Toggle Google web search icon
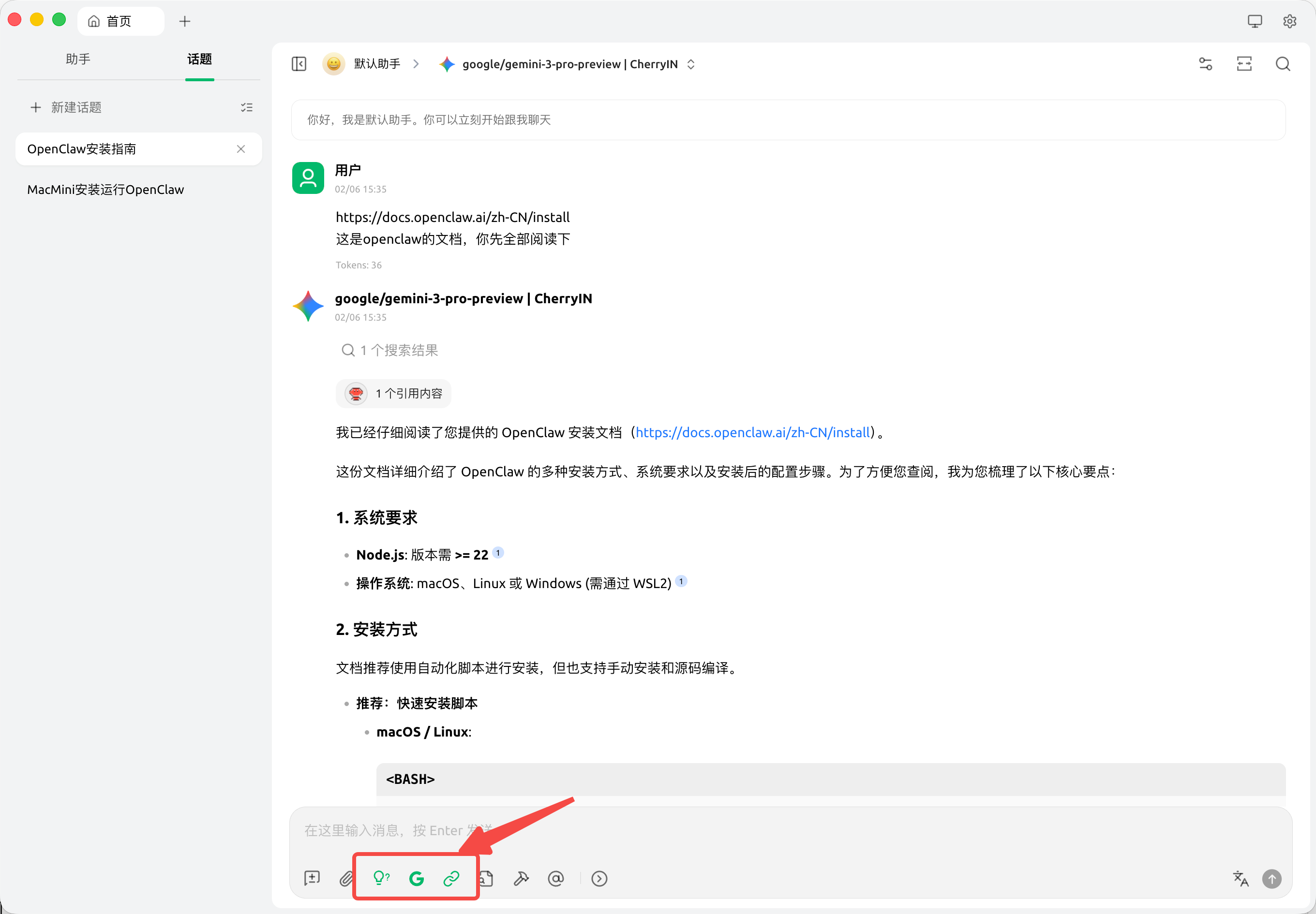The image size is (1316, 914). click(417, 878)
